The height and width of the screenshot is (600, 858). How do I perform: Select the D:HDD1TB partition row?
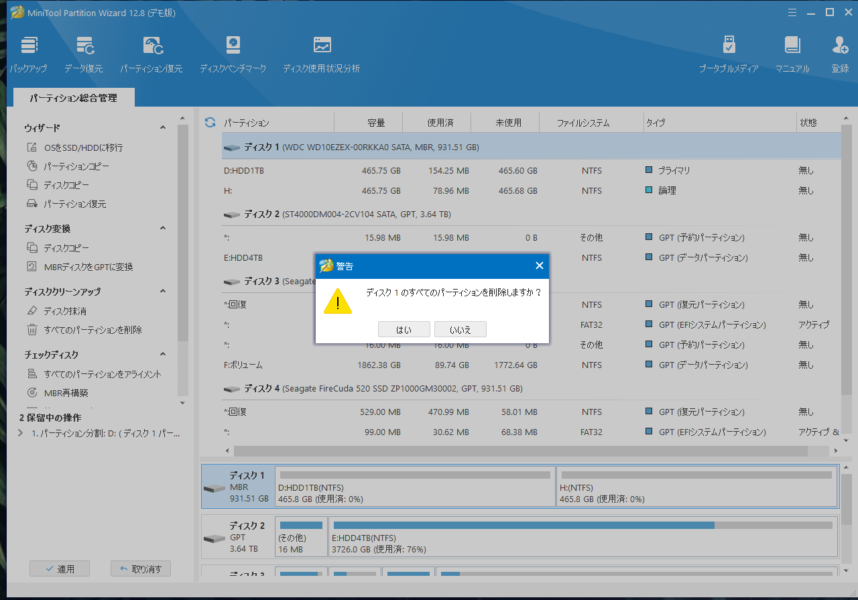click(531, 171)
